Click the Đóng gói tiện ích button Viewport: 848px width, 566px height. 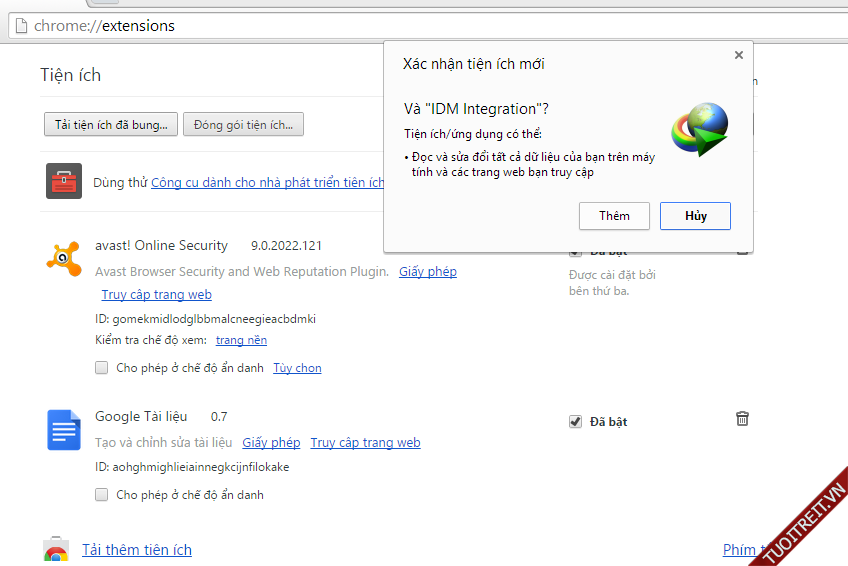[243, 124]
